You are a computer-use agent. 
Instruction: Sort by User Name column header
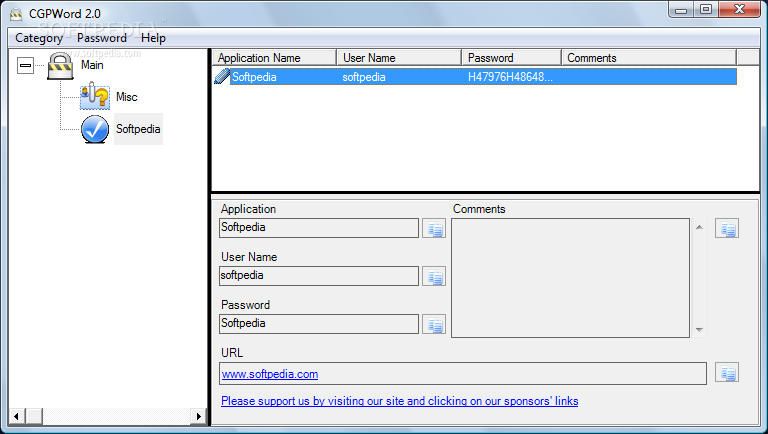(x=399, y=58)
